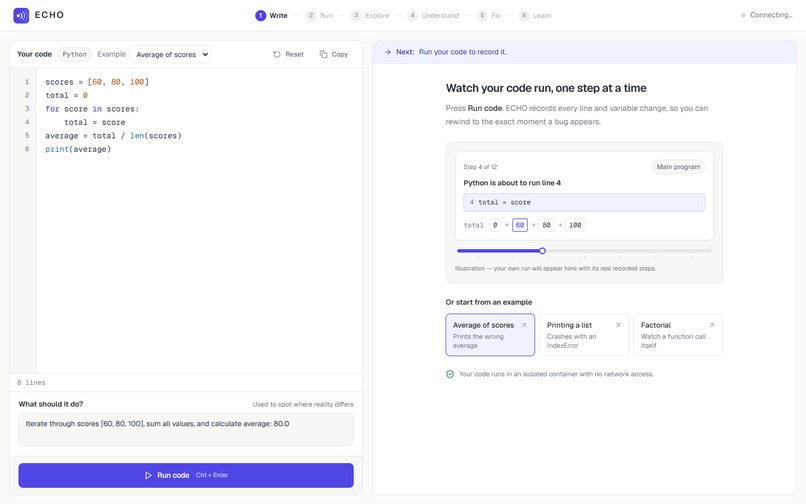This screenshot has height=504, width=806.
Task: Click arrow icon on Average of scores card
Action: (x=524, y=325)
